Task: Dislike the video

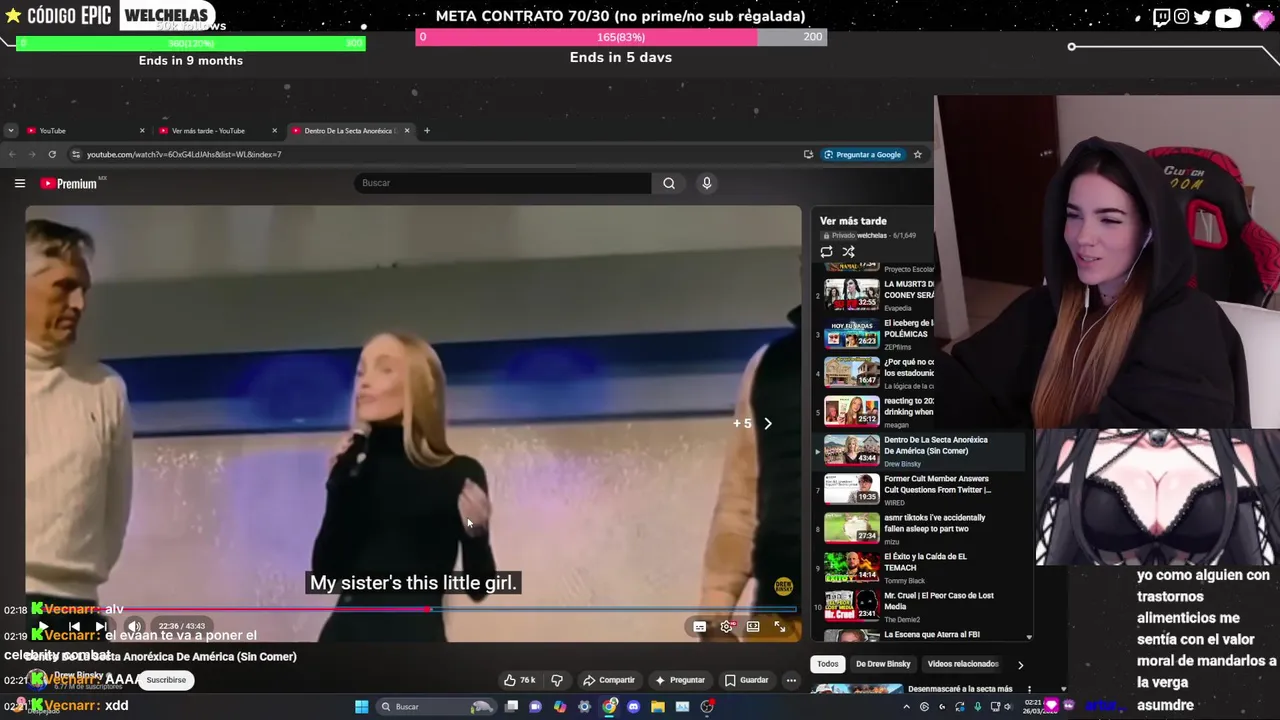Action: pos(557,680)
